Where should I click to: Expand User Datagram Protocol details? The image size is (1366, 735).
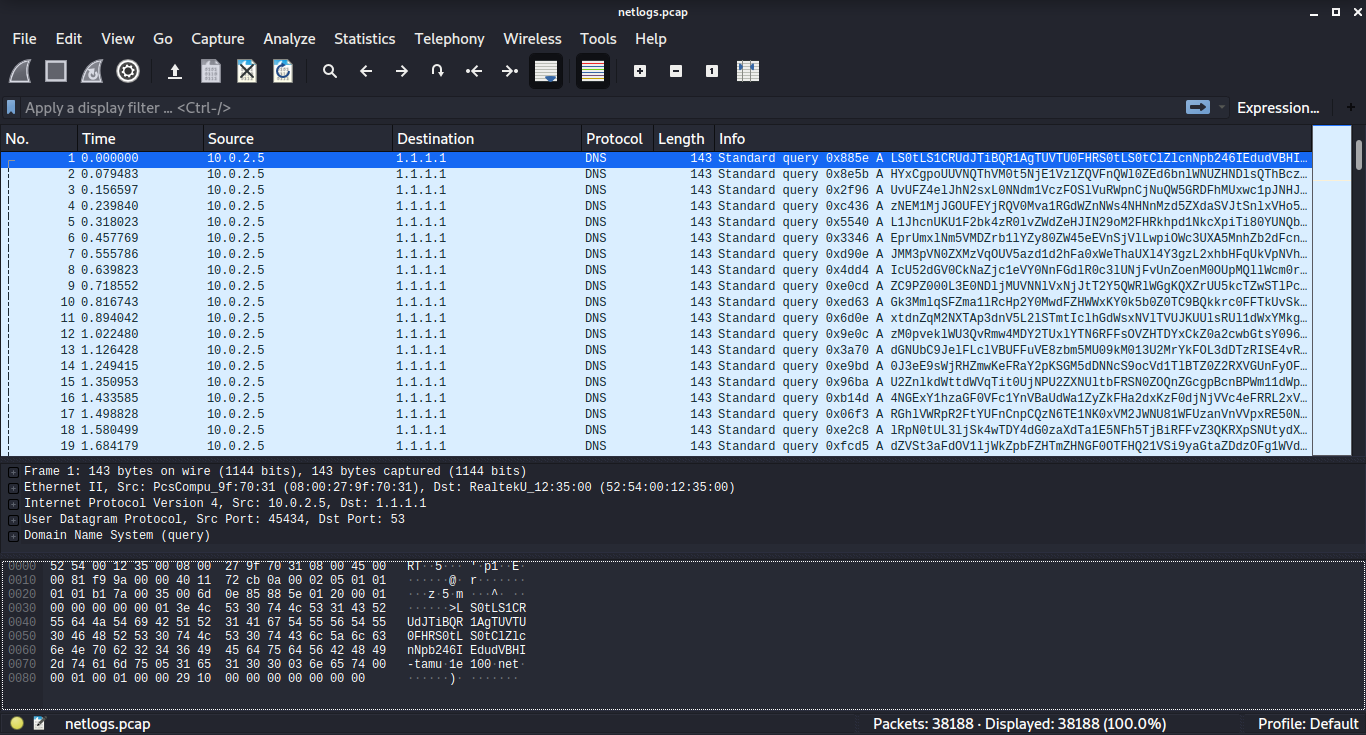click(13, 519)
